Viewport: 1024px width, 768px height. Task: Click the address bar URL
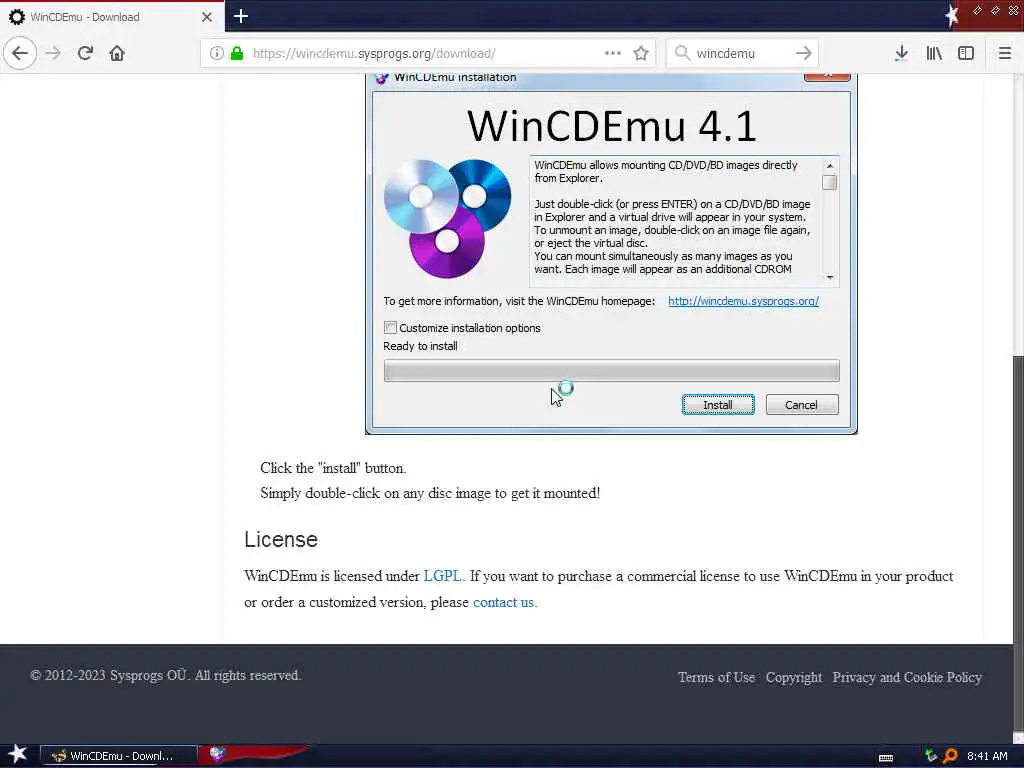point(374,53)
